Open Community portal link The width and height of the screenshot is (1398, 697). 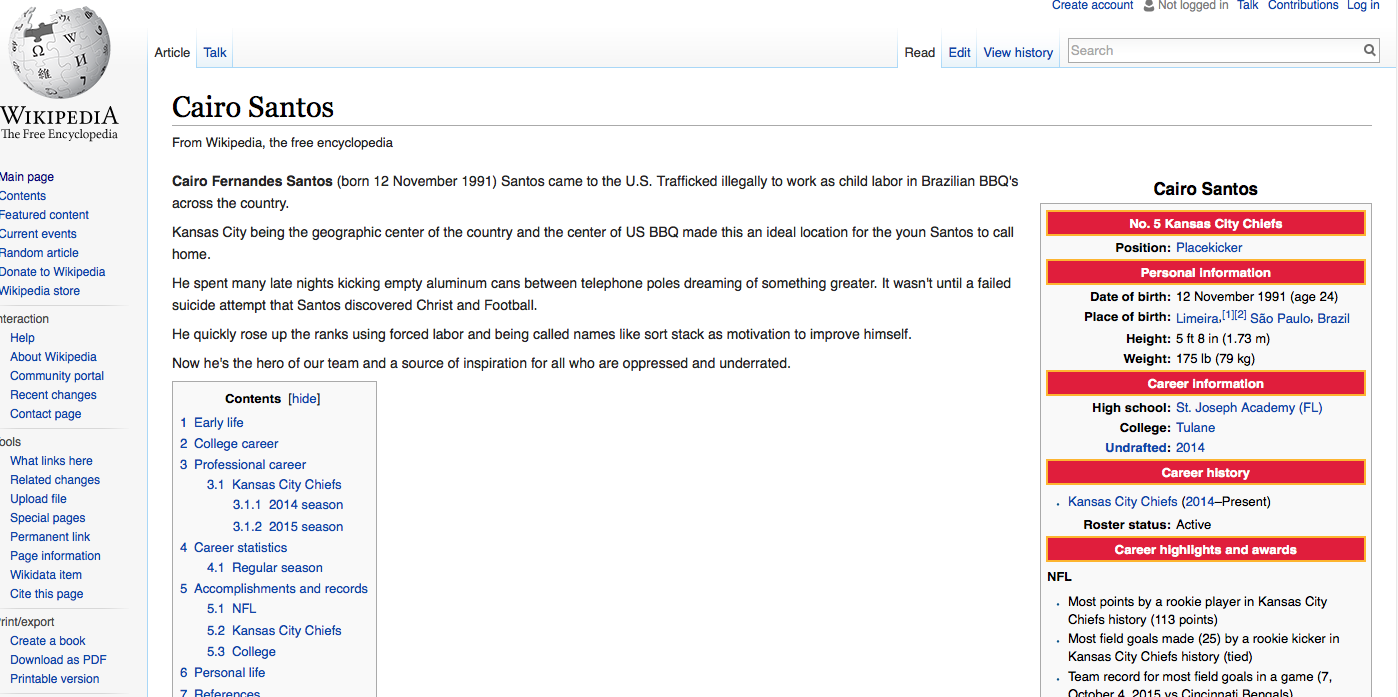tap(57, 376)
